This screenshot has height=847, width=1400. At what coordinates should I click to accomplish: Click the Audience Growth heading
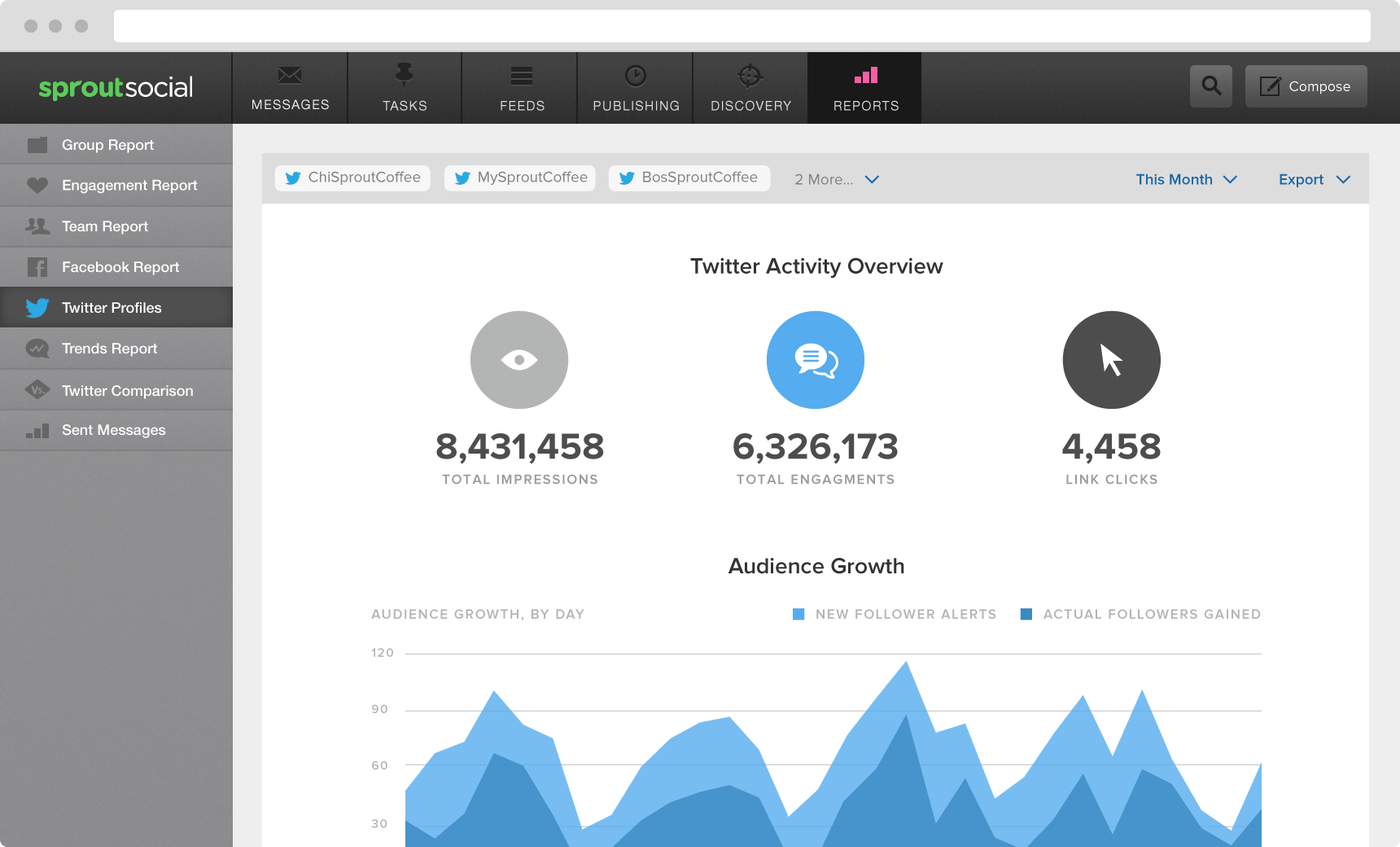pos(816,566)
